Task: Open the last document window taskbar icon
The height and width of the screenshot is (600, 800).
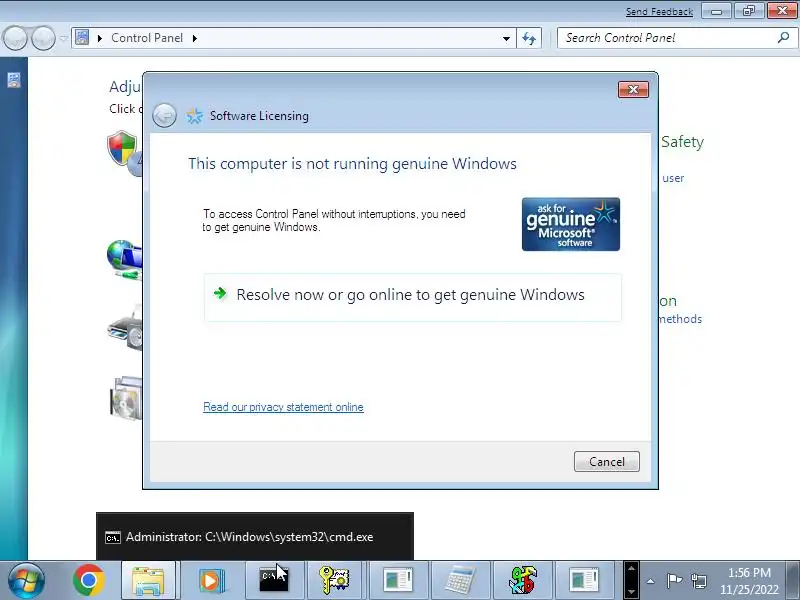Action: [584, 580]
